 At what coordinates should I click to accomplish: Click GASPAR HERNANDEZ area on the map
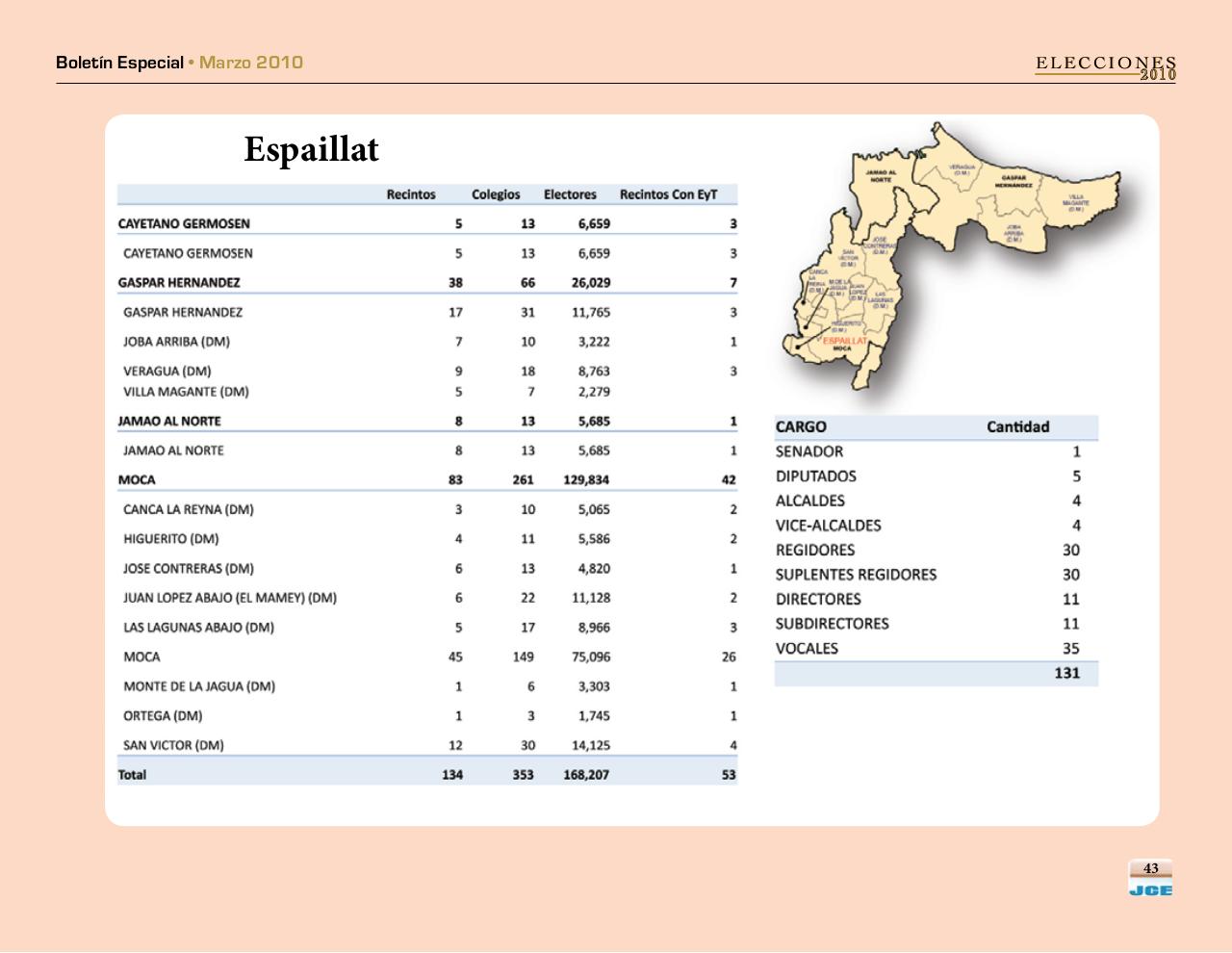point(1015,180)
